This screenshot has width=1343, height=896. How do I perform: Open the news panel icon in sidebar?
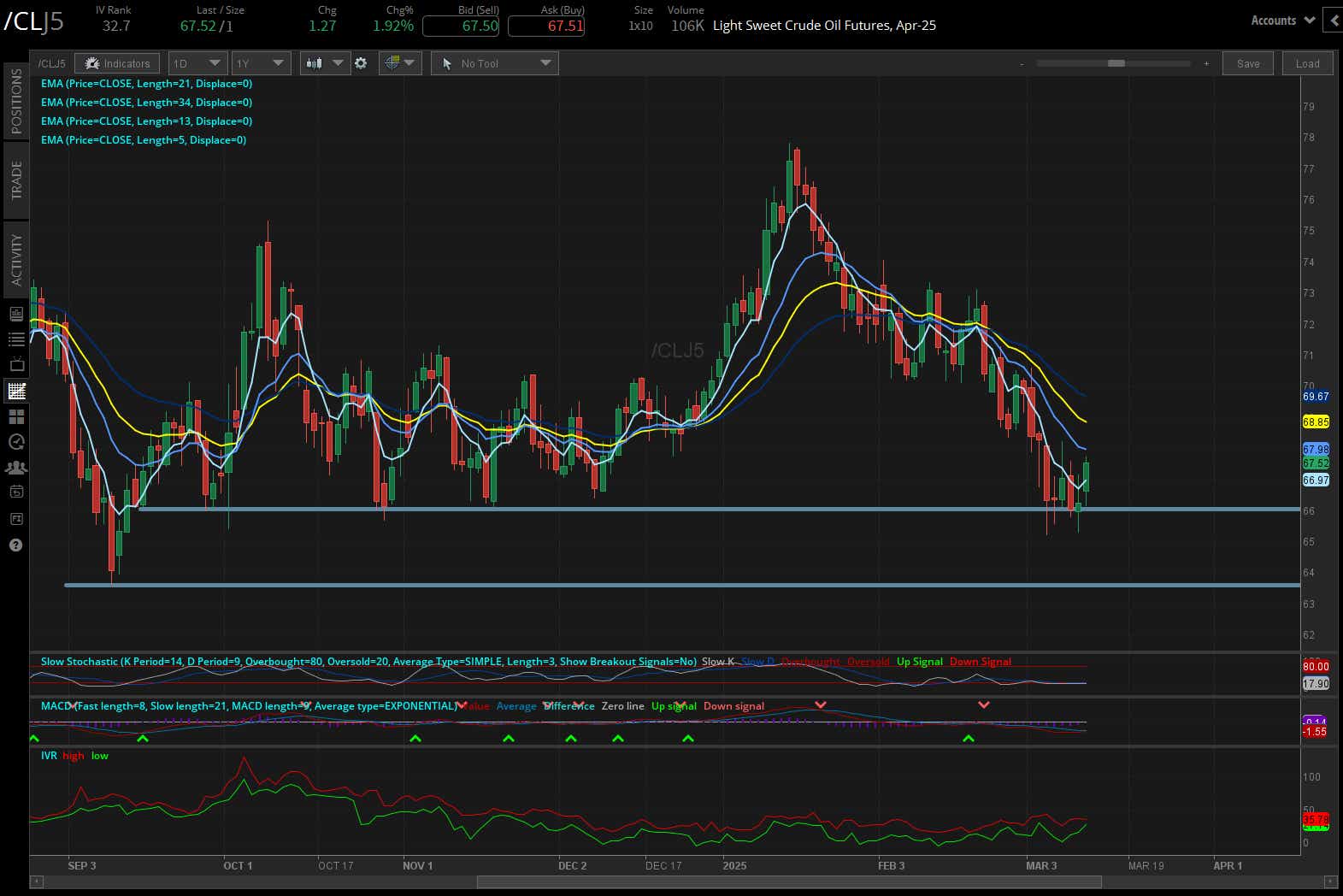[x=16, y=314]
